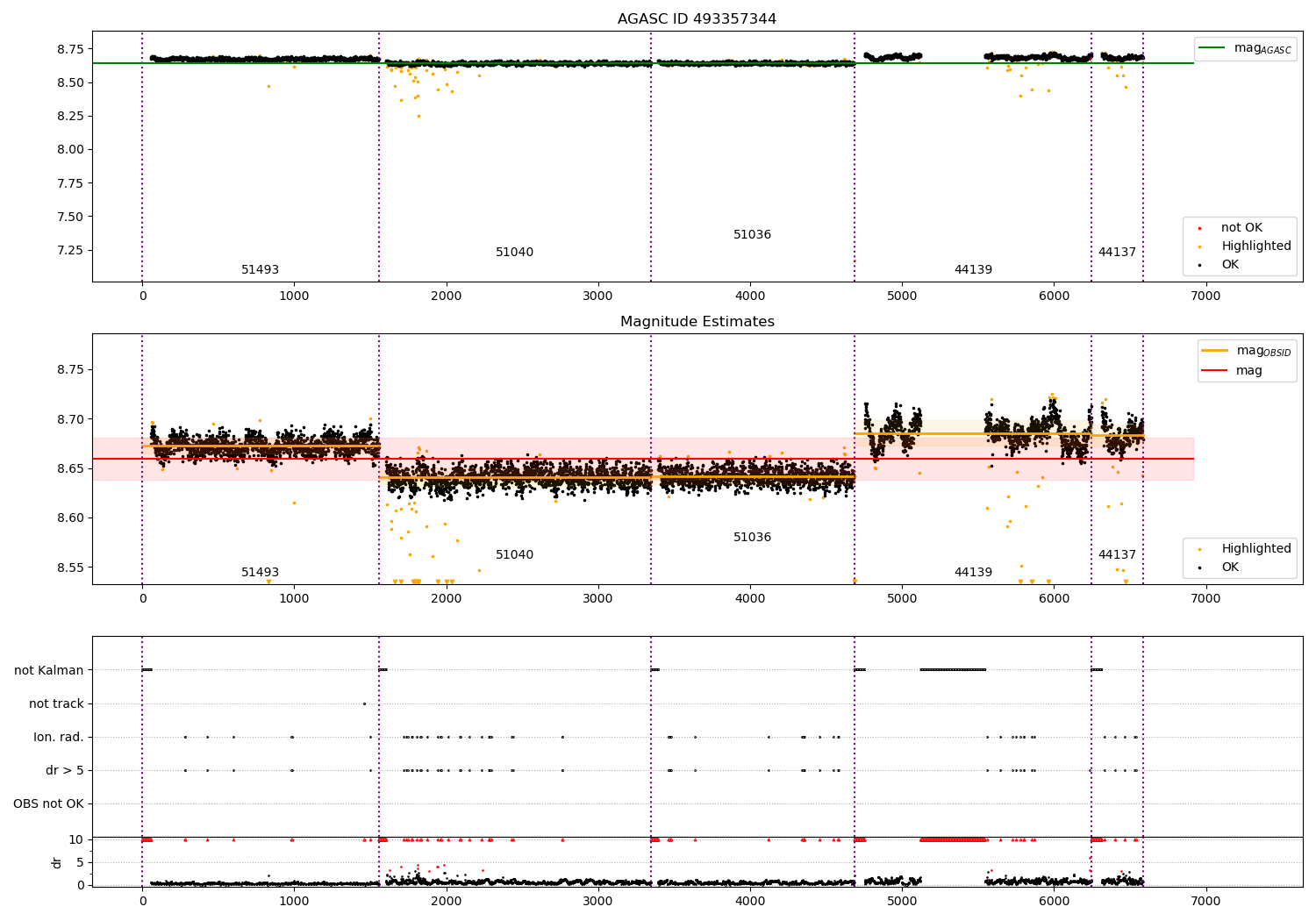Image resolution: width=1316 pixels, height=921 pixels.
Task: Click "Highlighted" legend entry in top panel
Action: [1256, 246]
